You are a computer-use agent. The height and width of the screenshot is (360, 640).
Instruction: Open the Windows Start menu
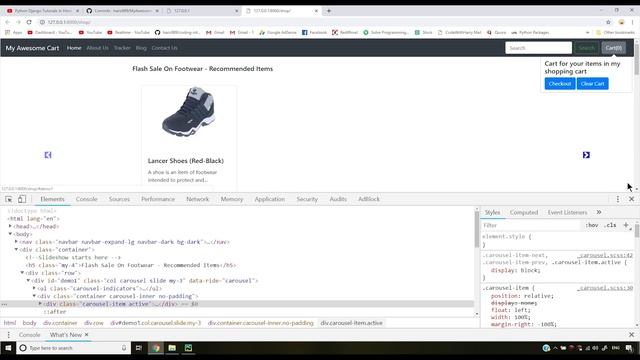[x=8, y=348]
